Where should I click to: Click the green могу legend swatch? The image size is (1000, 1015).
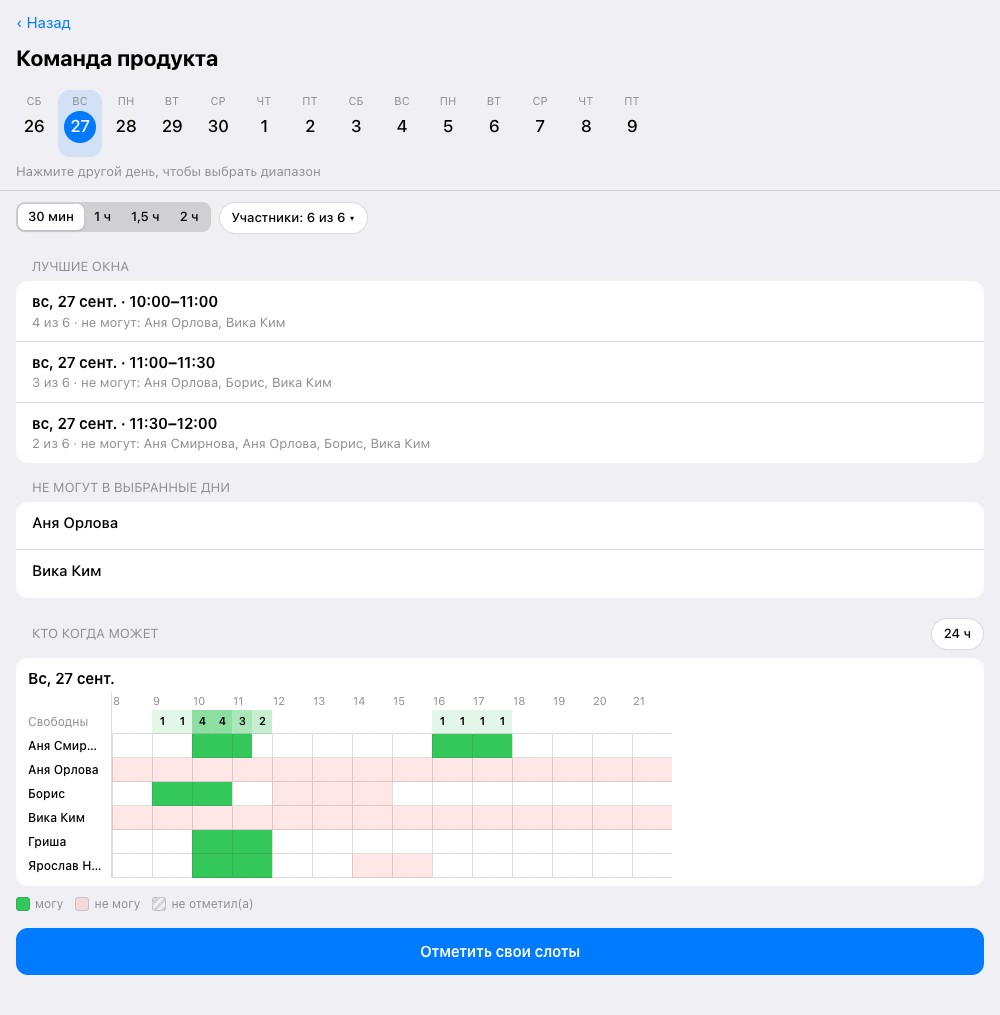coord(23,904)
